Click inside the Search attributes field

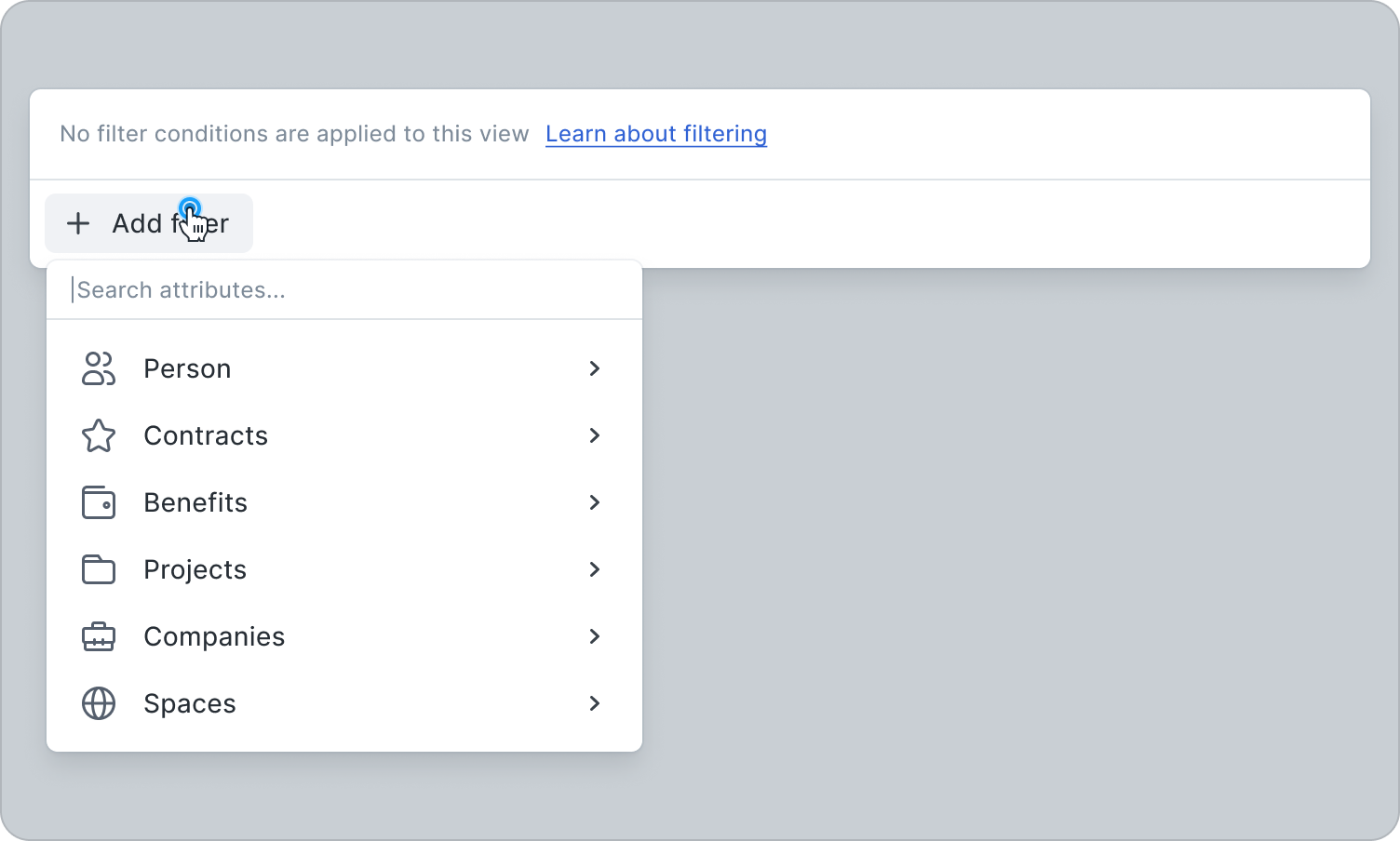(x=279, y=289)
